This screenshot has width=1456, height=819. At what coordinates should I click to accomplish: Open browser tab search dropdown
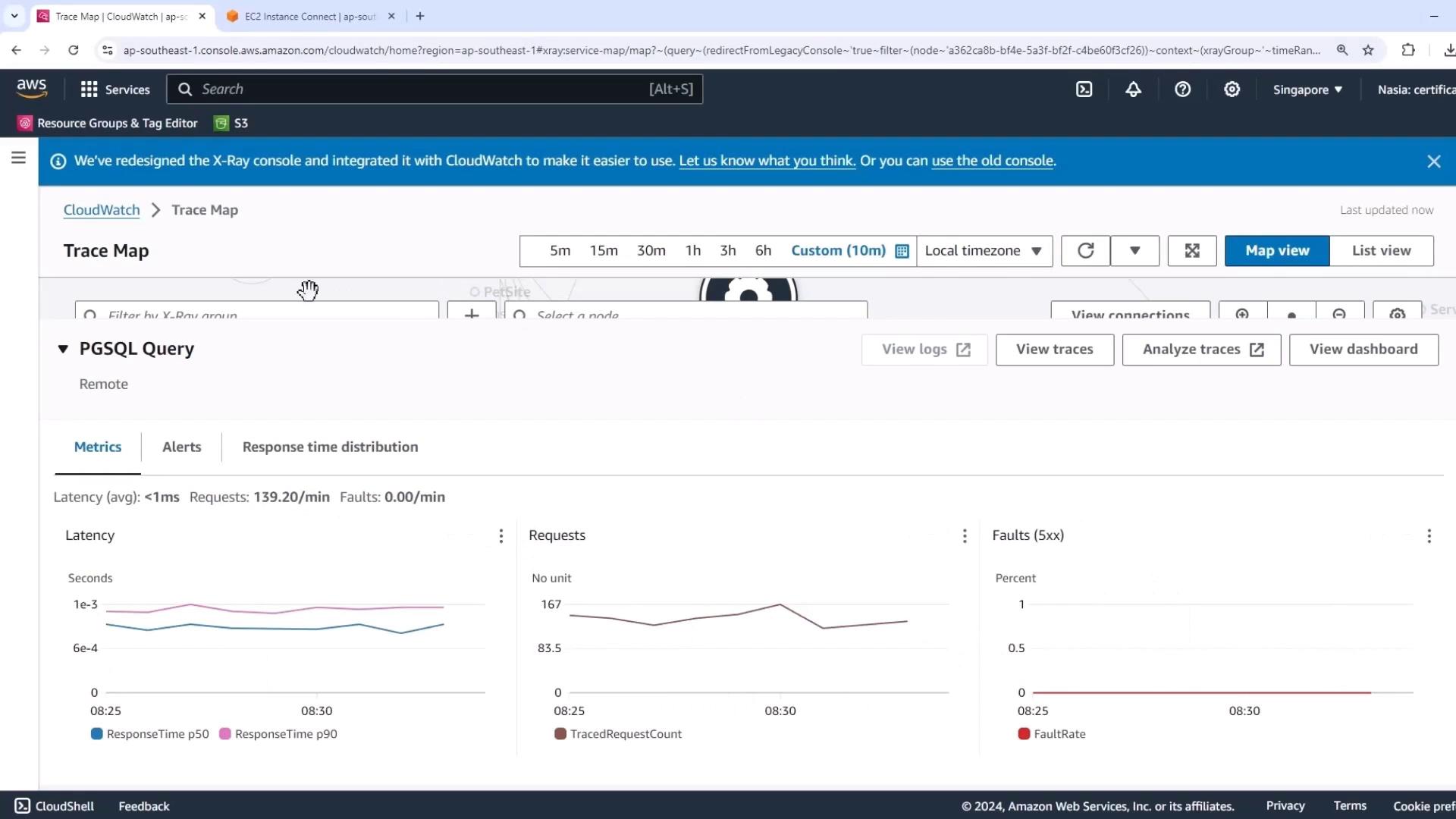tap(14, 16)
